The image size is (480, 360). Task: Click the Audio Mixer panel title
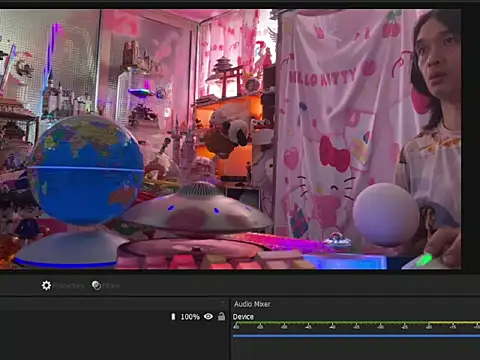click(x=252, y=304)
